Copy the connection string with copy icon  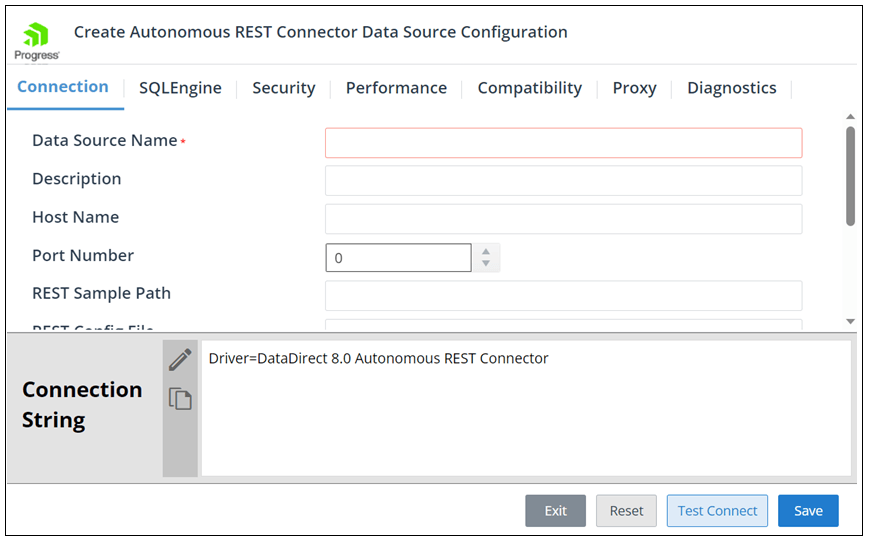click(180, 399)
